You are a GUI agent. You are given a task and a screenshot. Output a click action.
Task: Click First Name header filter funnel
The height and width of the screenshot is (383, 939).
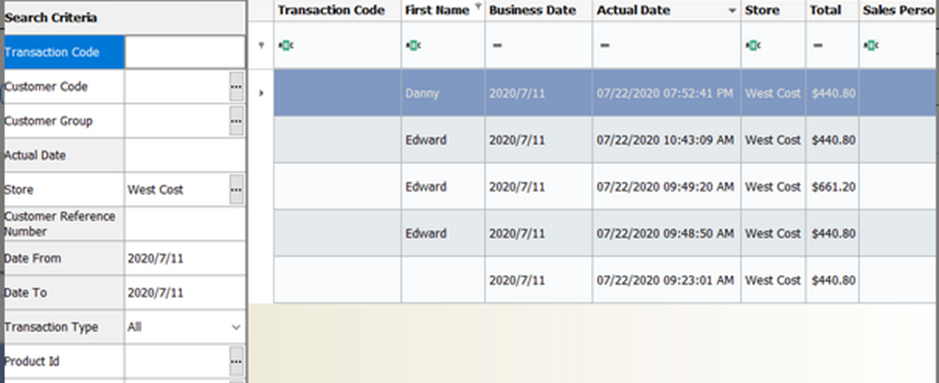[478, 7]
